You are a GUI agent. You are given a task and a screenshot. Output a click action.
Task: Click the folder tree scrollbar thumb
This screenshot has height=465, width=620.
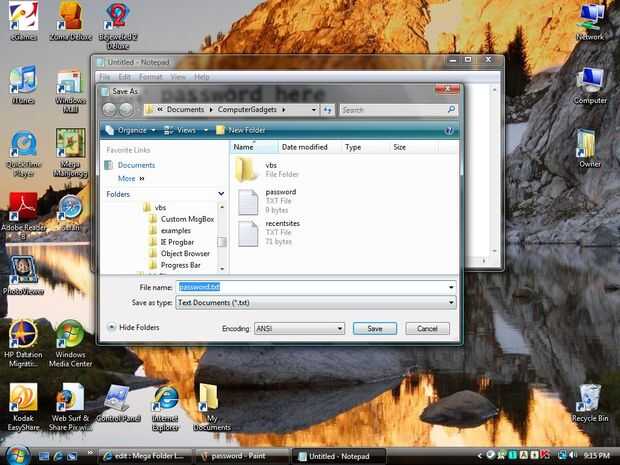point(222,242)
